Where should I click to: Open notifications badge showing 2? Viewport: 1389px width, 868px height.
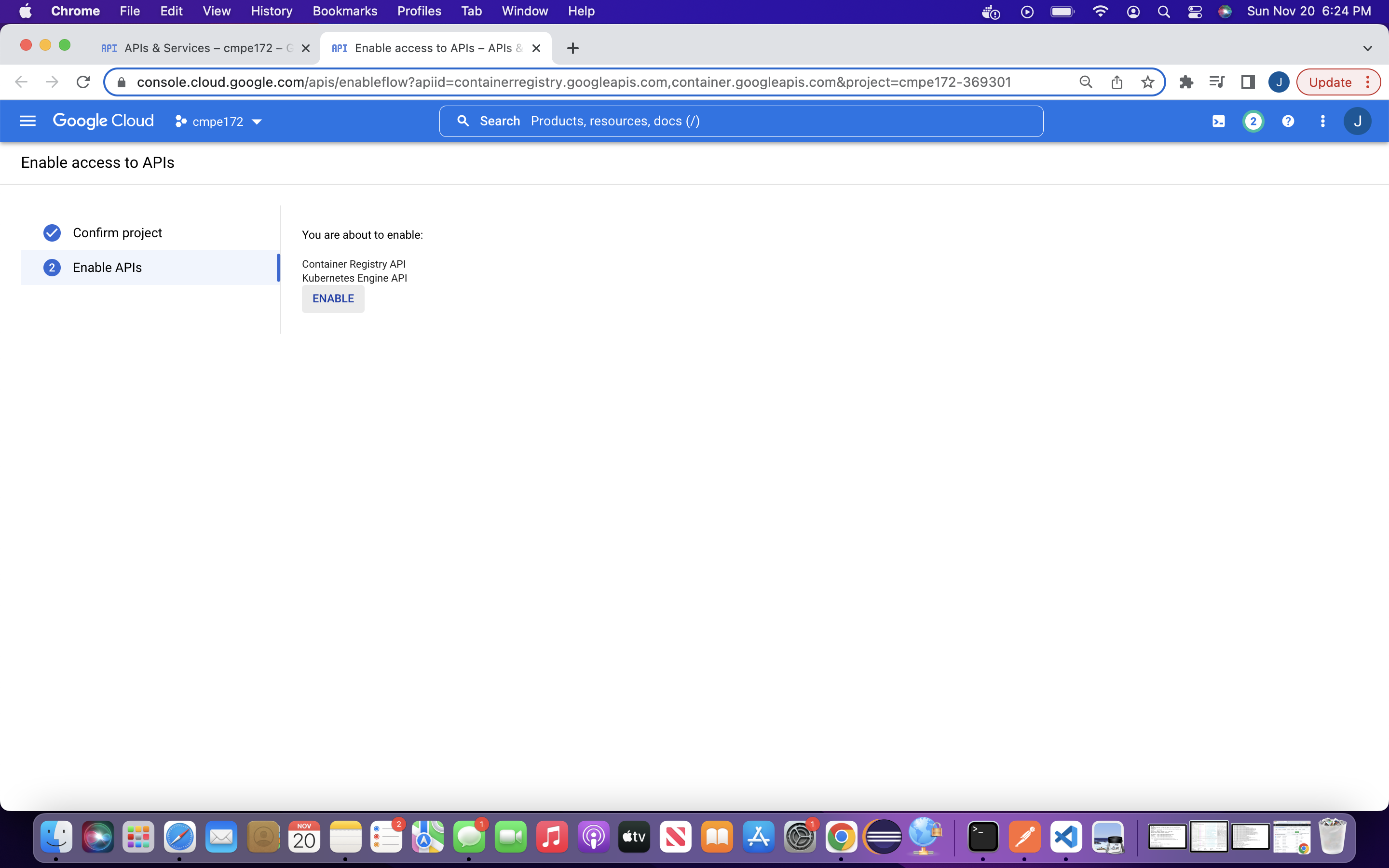tap(1253, 121)
